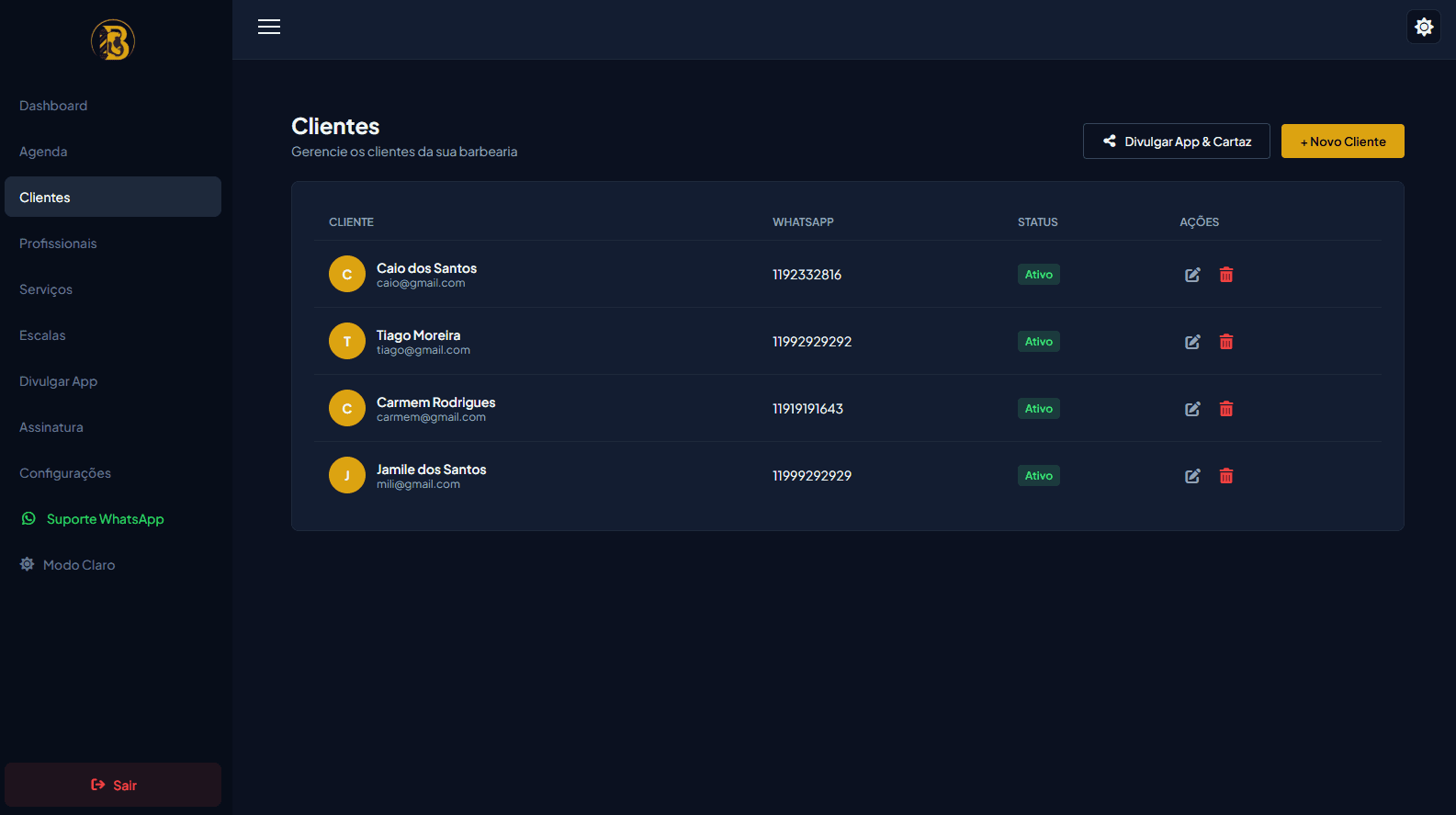Click the J avatar of Jamile dos Santos
The image size is (1456, 815).
point(347,475)
